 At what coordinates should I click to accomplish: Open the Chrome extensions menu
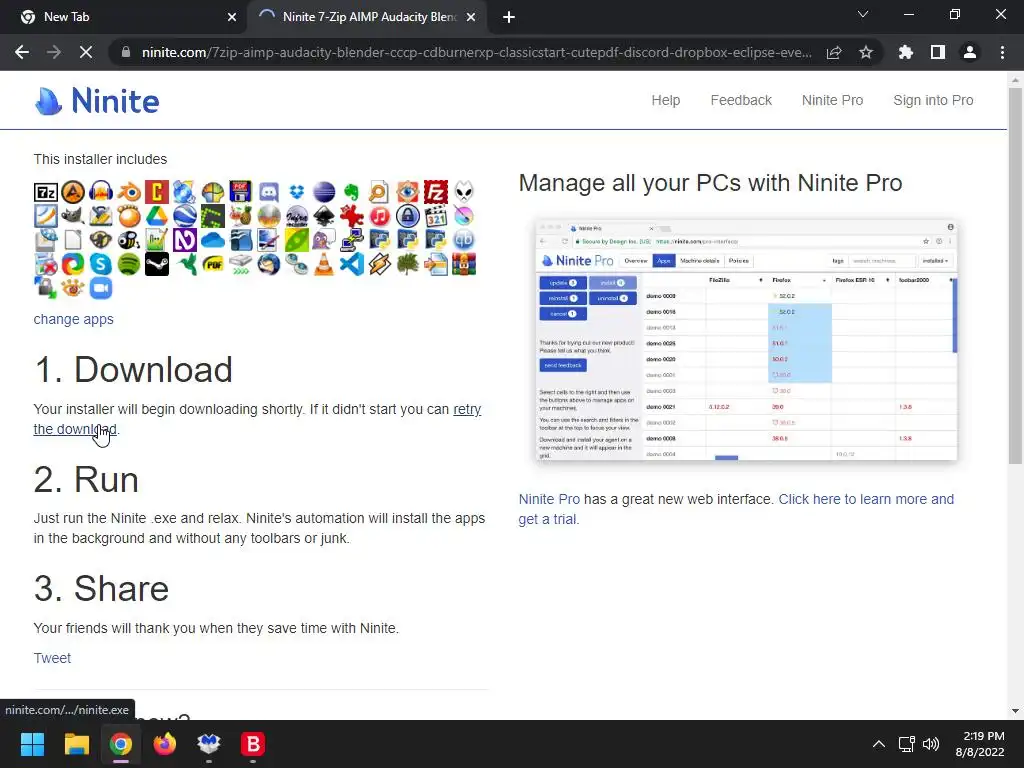[906, 52]
